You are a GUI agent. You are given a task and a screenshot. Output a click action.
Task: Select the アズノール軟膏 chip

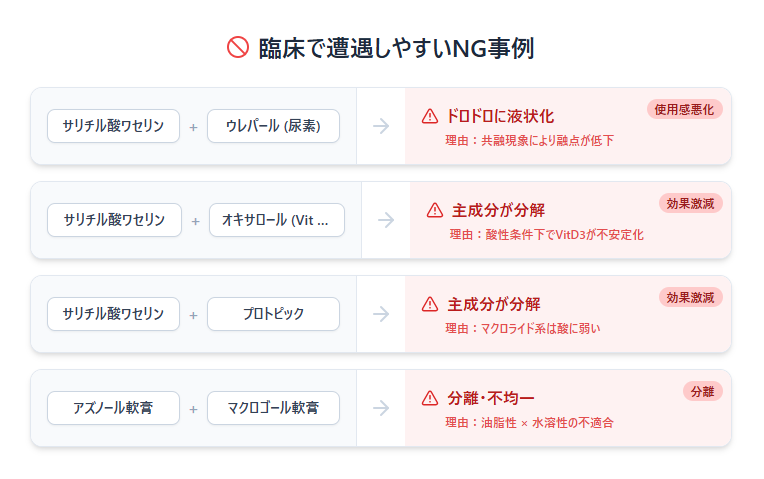point(113,408)
